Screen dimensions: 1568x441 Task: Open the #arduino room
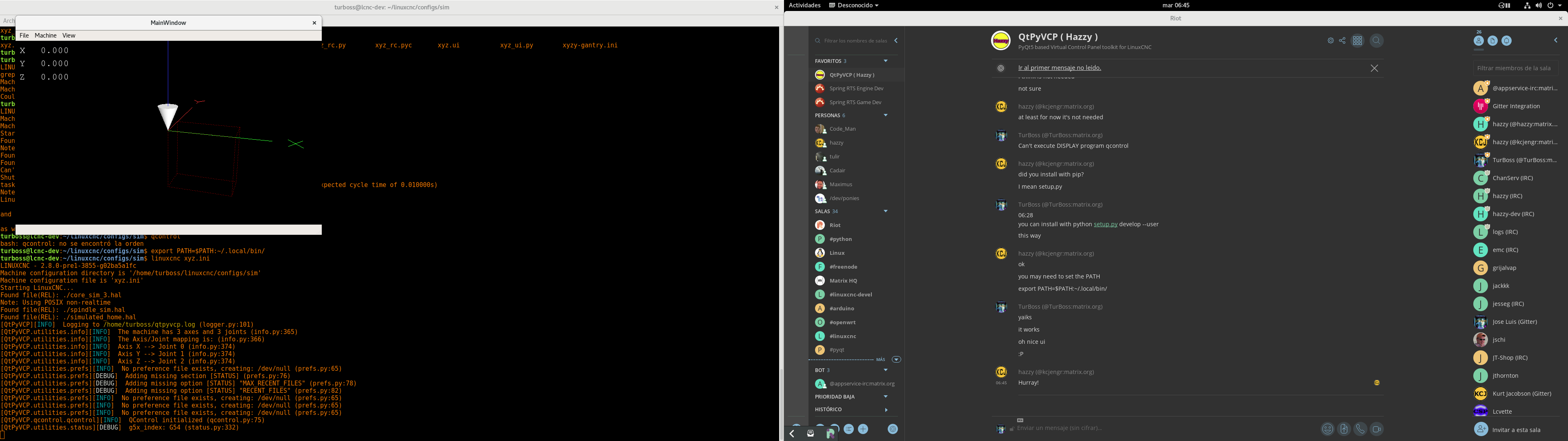click(856, 309)
